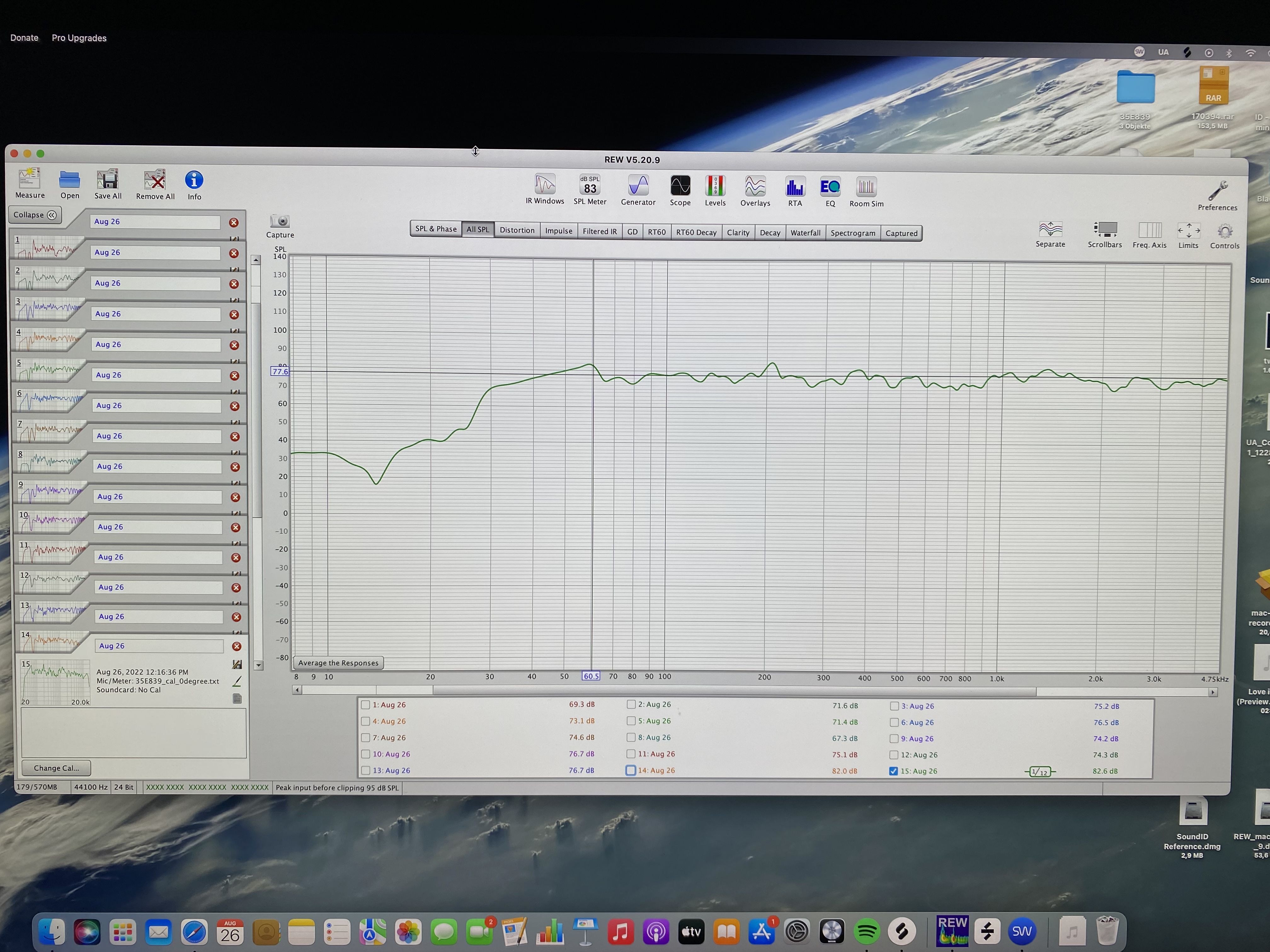This screenshot has height=952, width=1270.
Task: Click the Average the Responses button
Action: coord(338,663)
